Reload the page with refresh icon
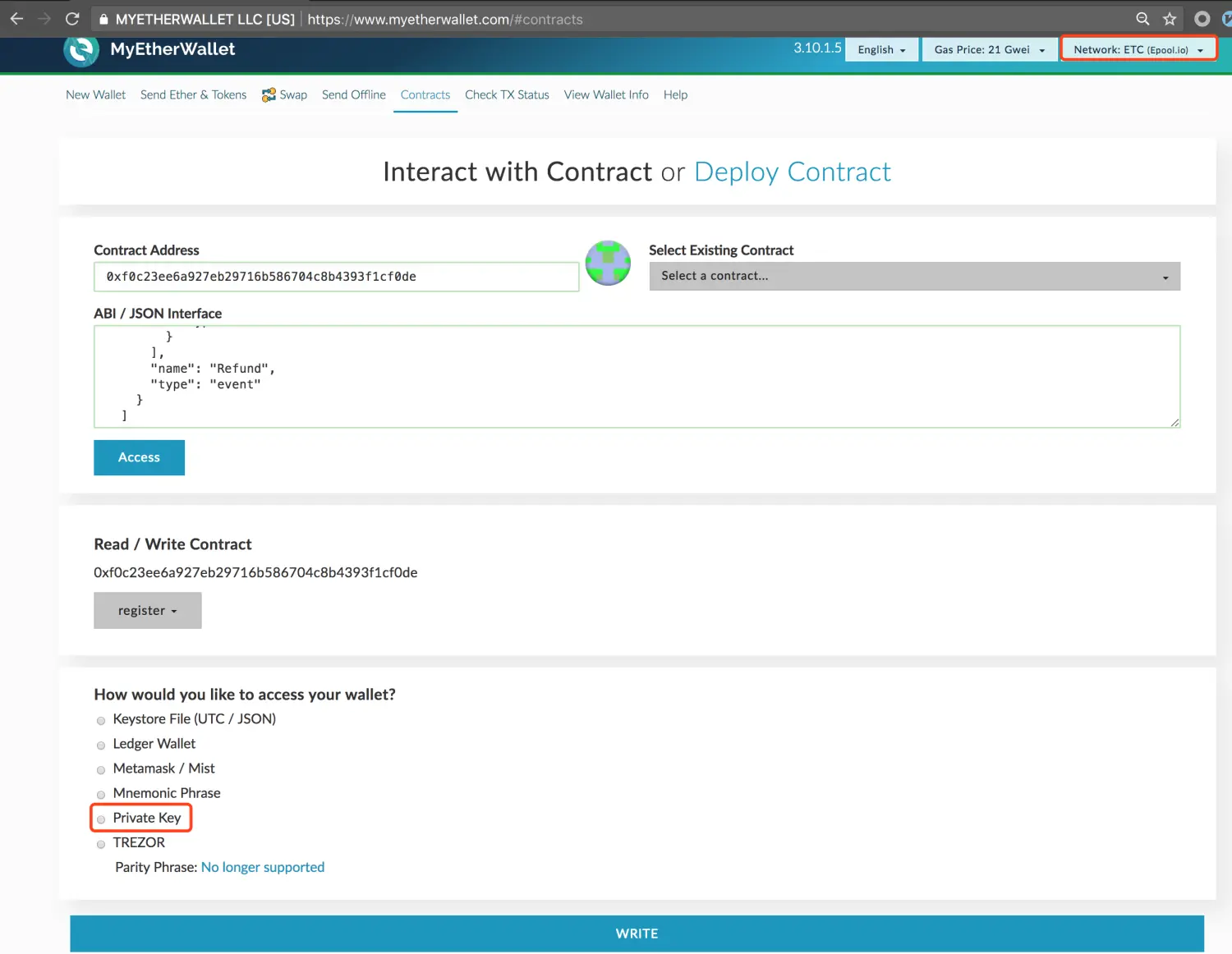The width and height of the screenshot is (1232, 954). point(72,18)
